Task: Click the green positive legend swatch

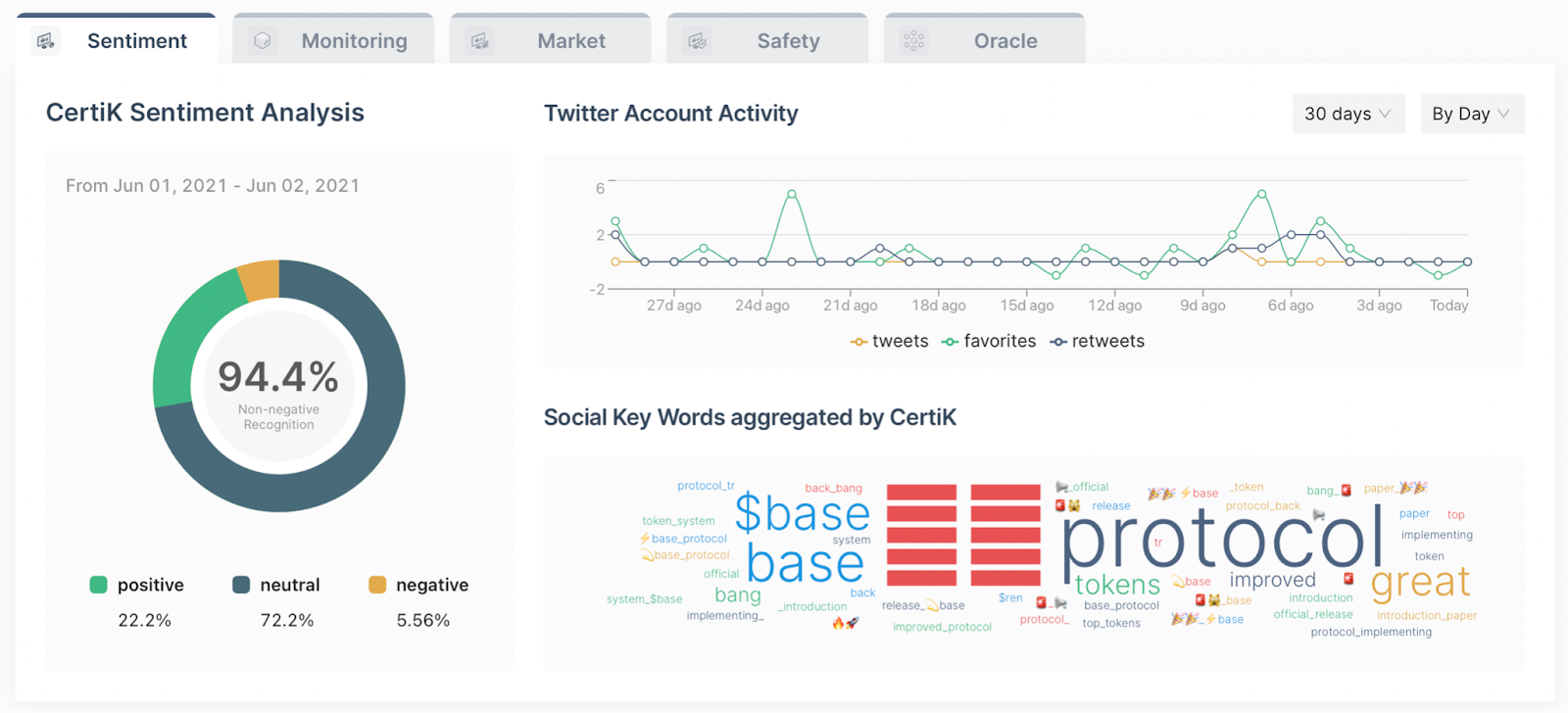Action: point(98,585)
